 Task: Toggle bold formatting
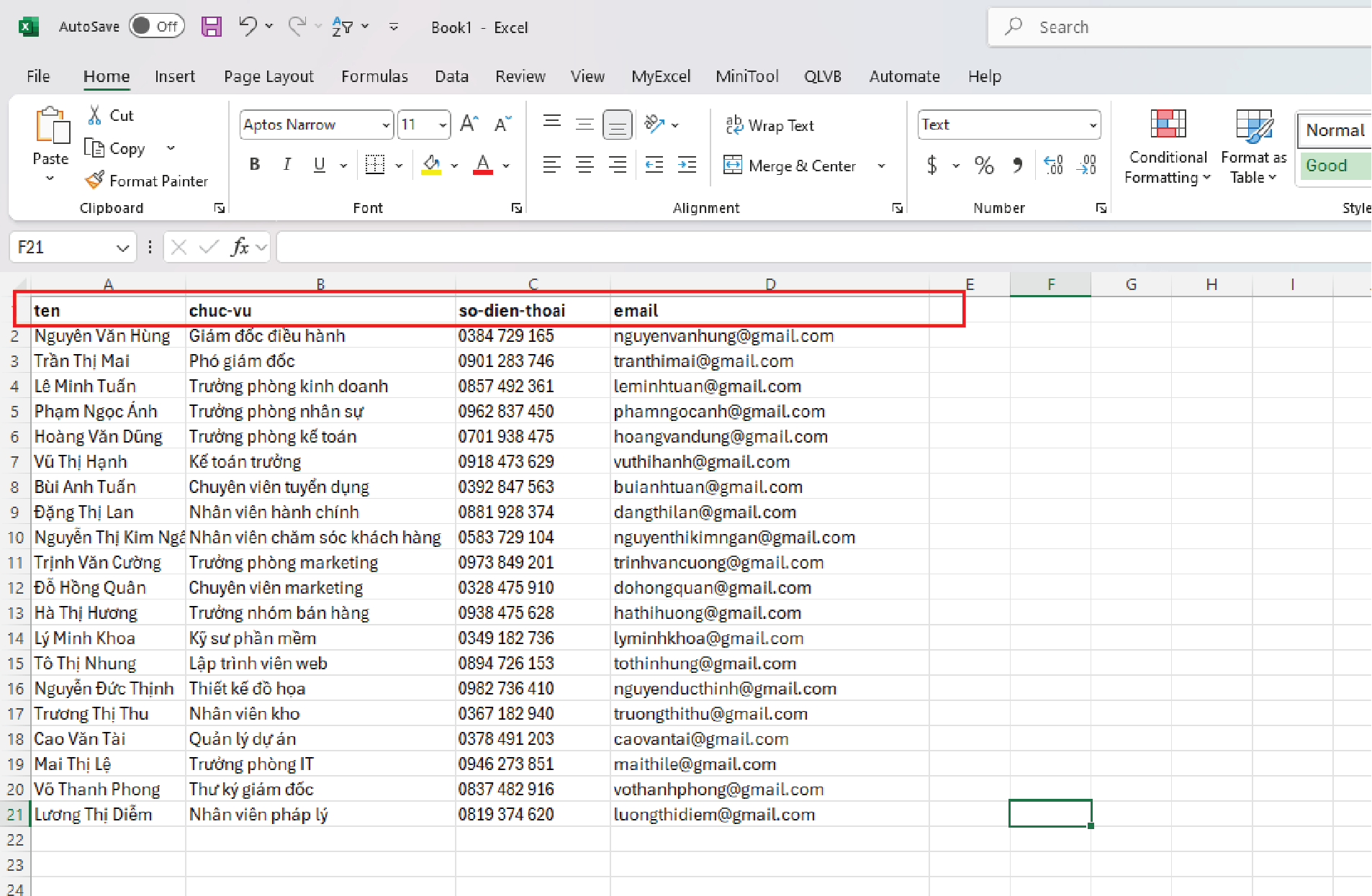tap(254, 165)
